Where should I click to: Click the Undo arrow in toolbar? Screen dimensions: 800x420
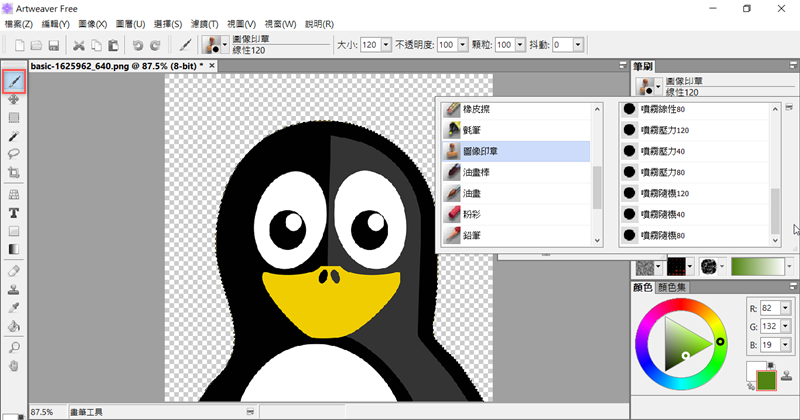[x=139, y=45]
